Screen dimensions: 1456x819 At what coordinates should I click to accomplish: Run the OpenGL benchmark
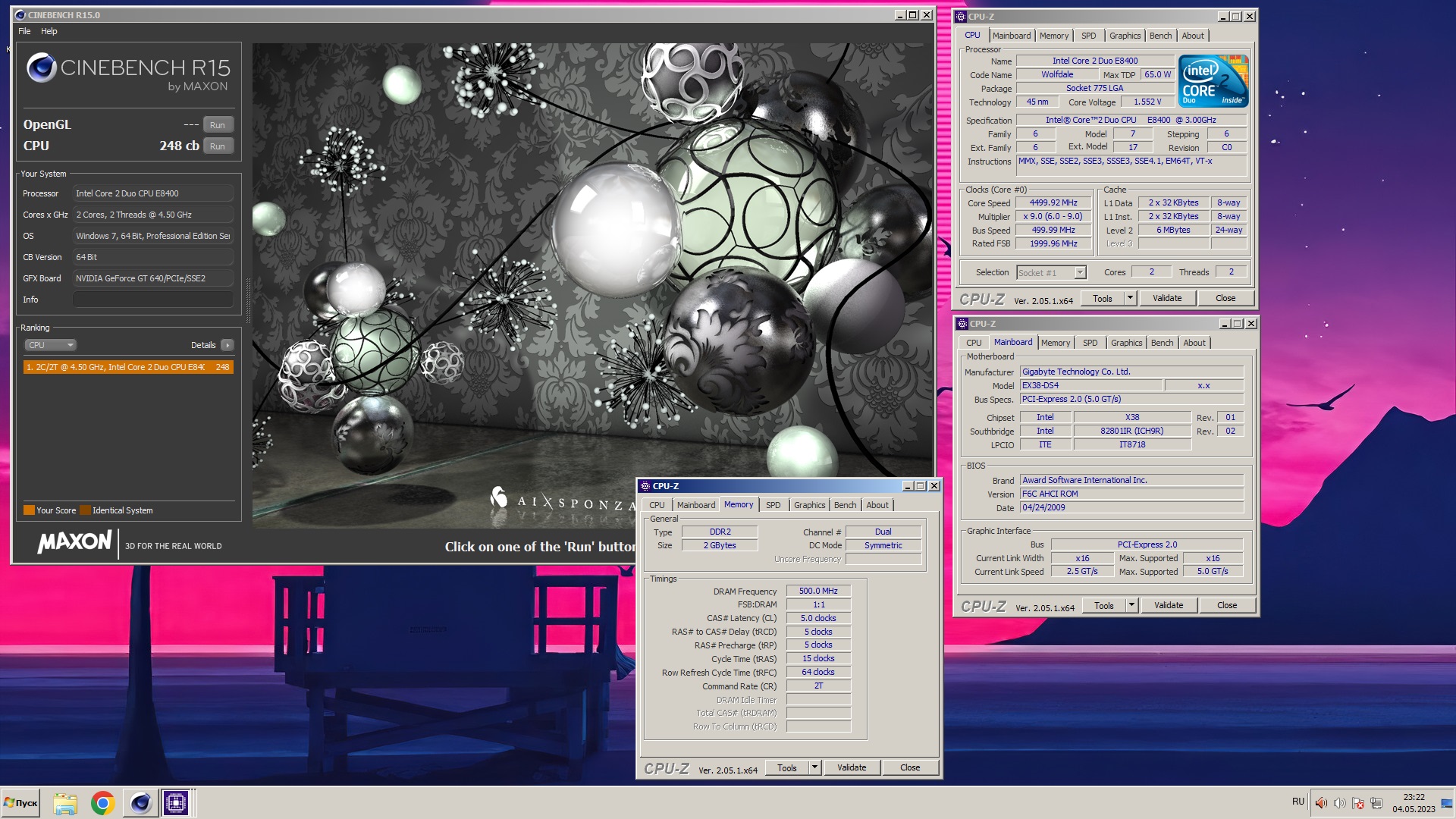point(218,125)
